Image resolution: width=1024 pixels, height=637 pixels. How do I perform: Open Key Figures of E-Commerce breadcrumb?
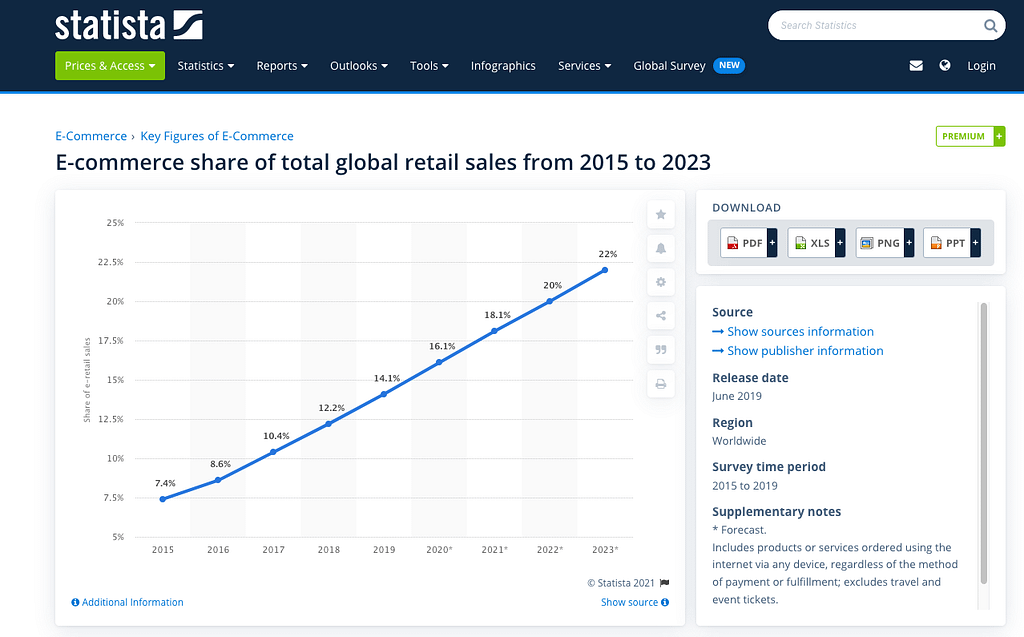[x=217, y=136]
